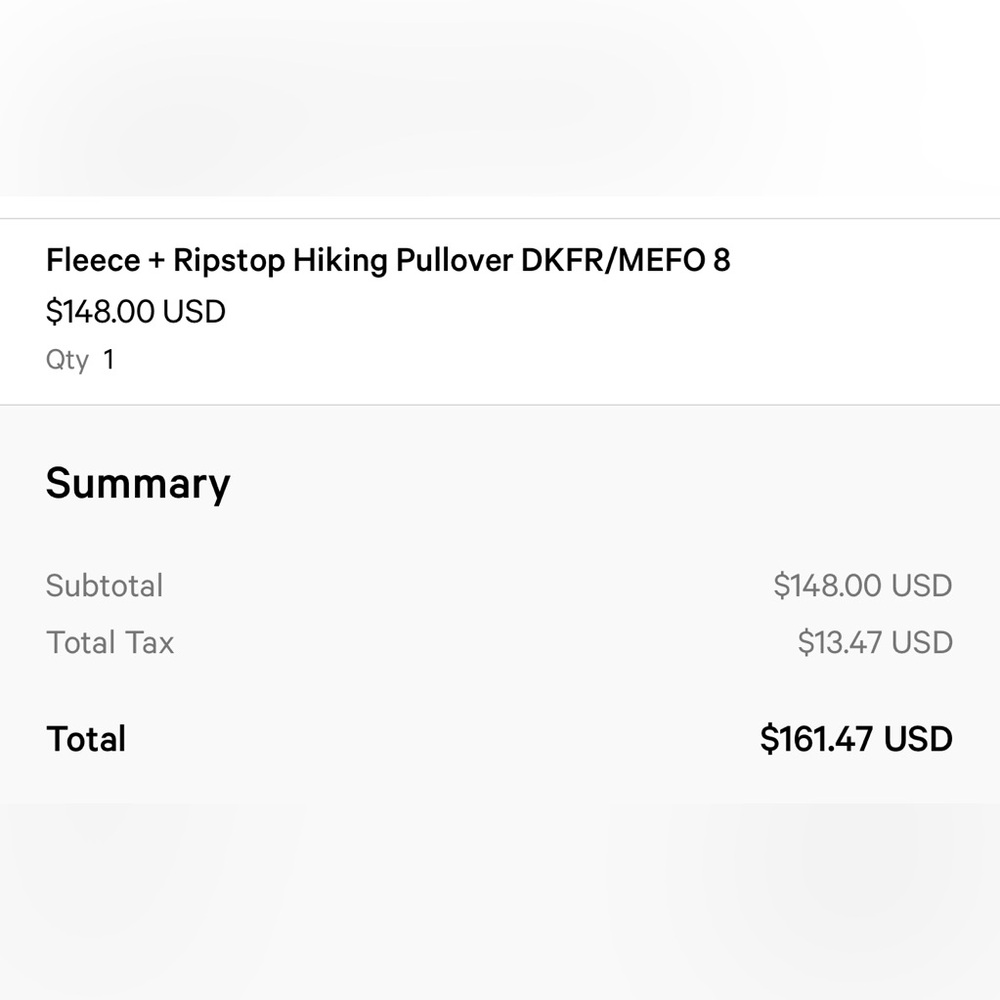Click the item price $148.00 USD
This screenshot has height=1000, width=1000.
tap(136, 312)
